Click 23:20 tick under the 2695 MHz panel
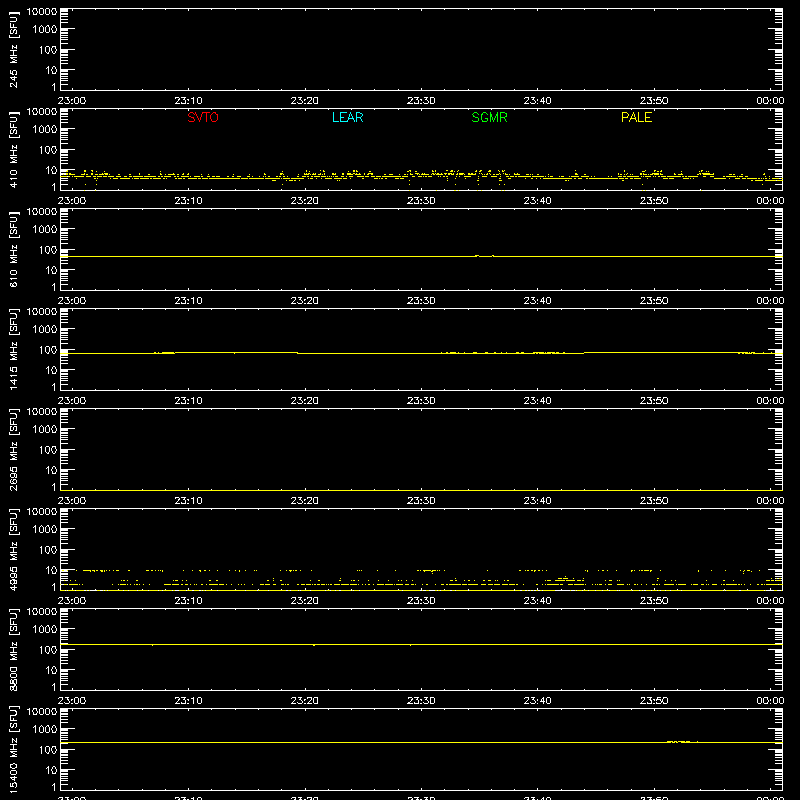800x800 pixels. (x=305, y=501)
